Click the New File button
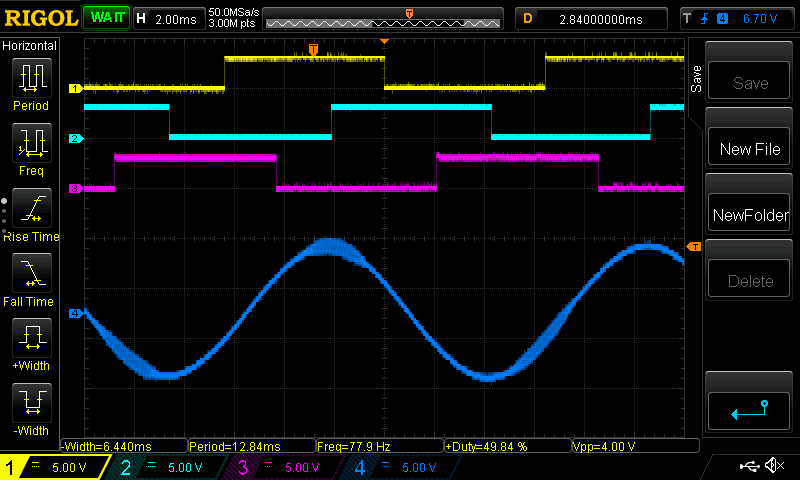The height and width of the screenshot is (480, 800). (x=749, y=146)
